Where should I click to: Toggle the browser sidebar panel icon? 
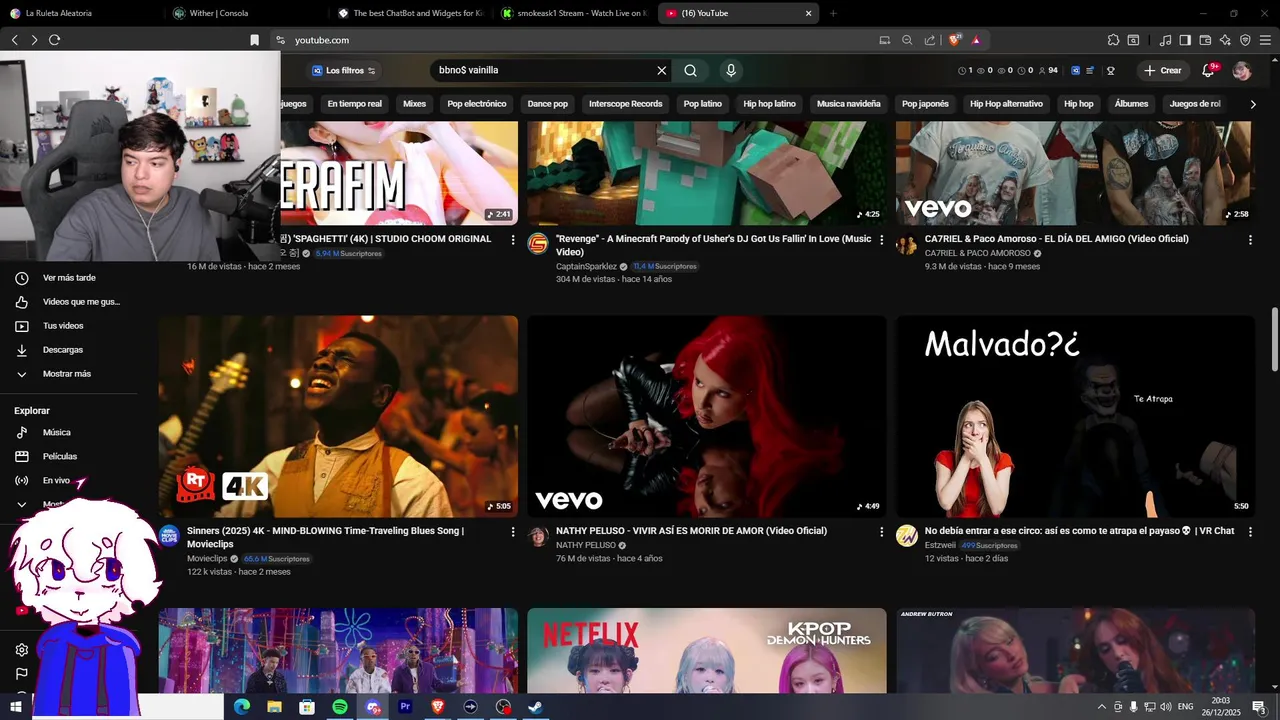point(1185,40)
